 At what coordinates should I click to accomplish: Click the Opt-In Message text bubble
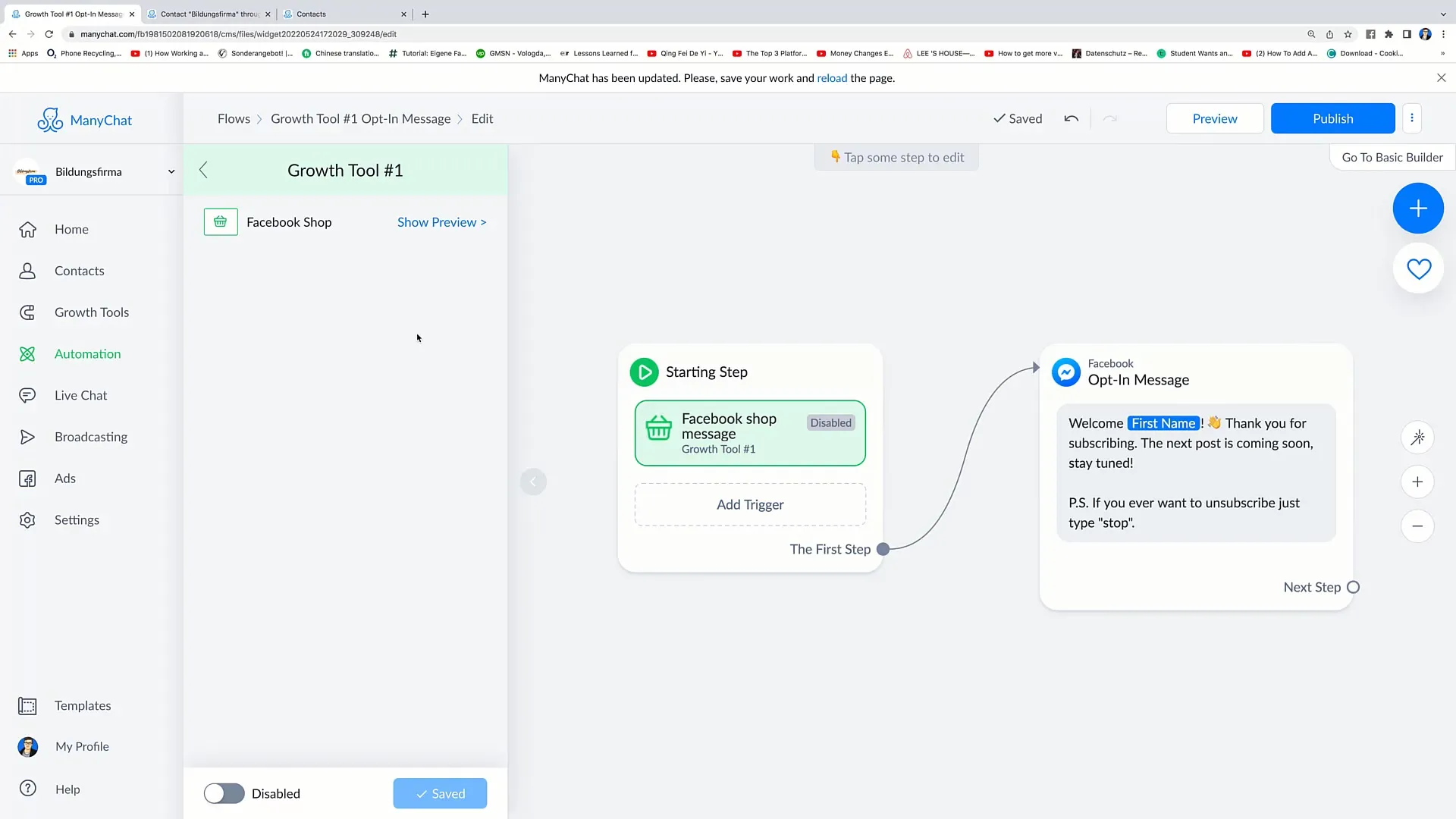pos(1196,473)
